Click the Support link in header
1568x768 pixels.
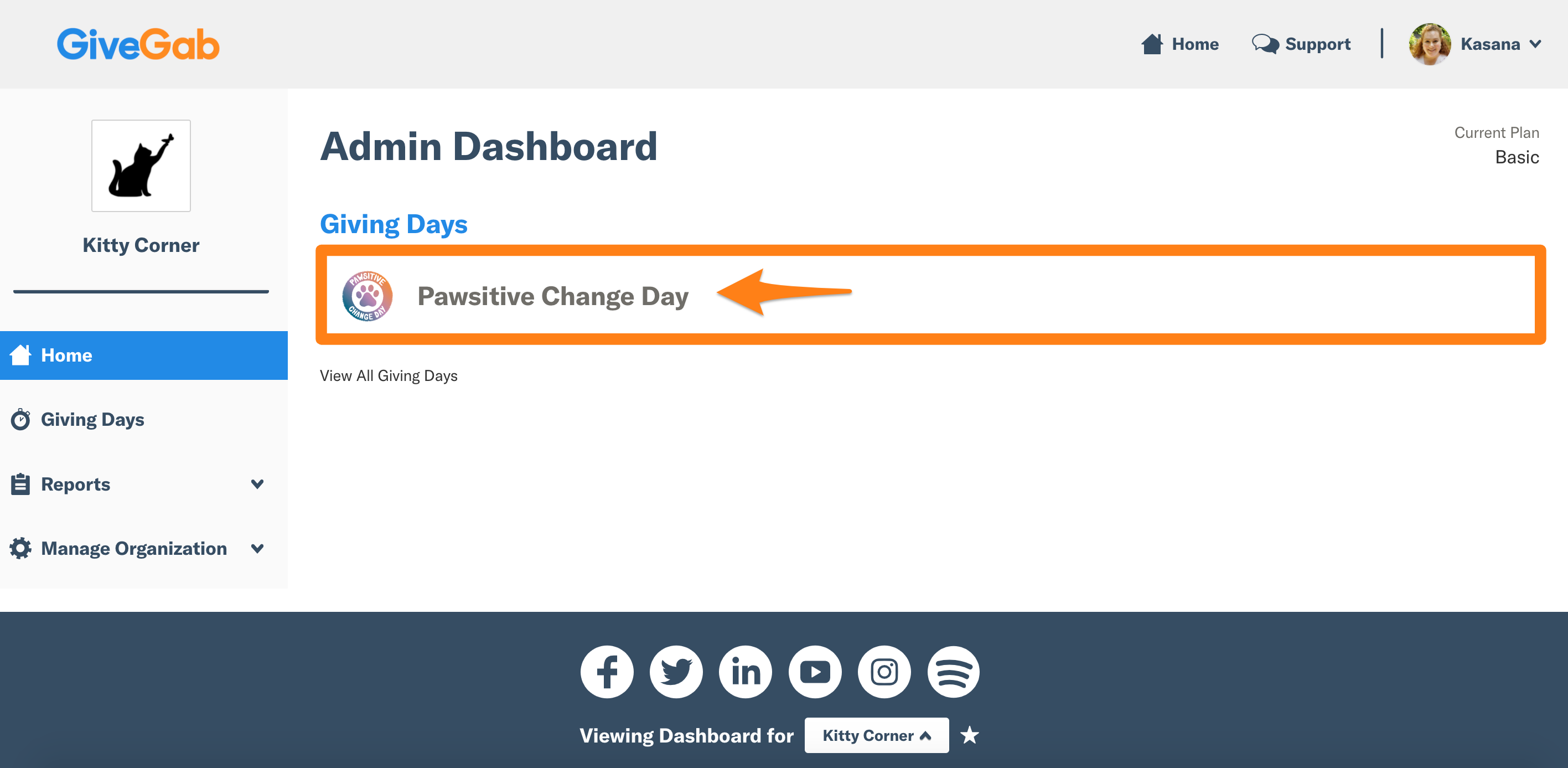pyautogui.click(x=1301, y=44)
